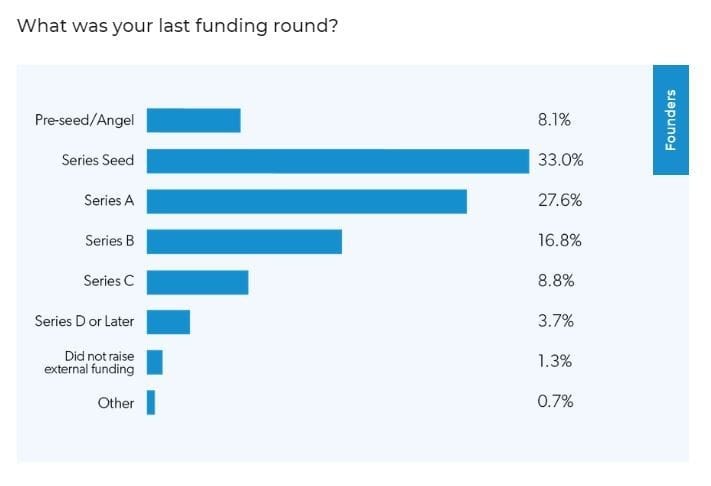Click the 33.0% value label
The height and width of the screenshot is (486, 711).
[x=560, y=160]
